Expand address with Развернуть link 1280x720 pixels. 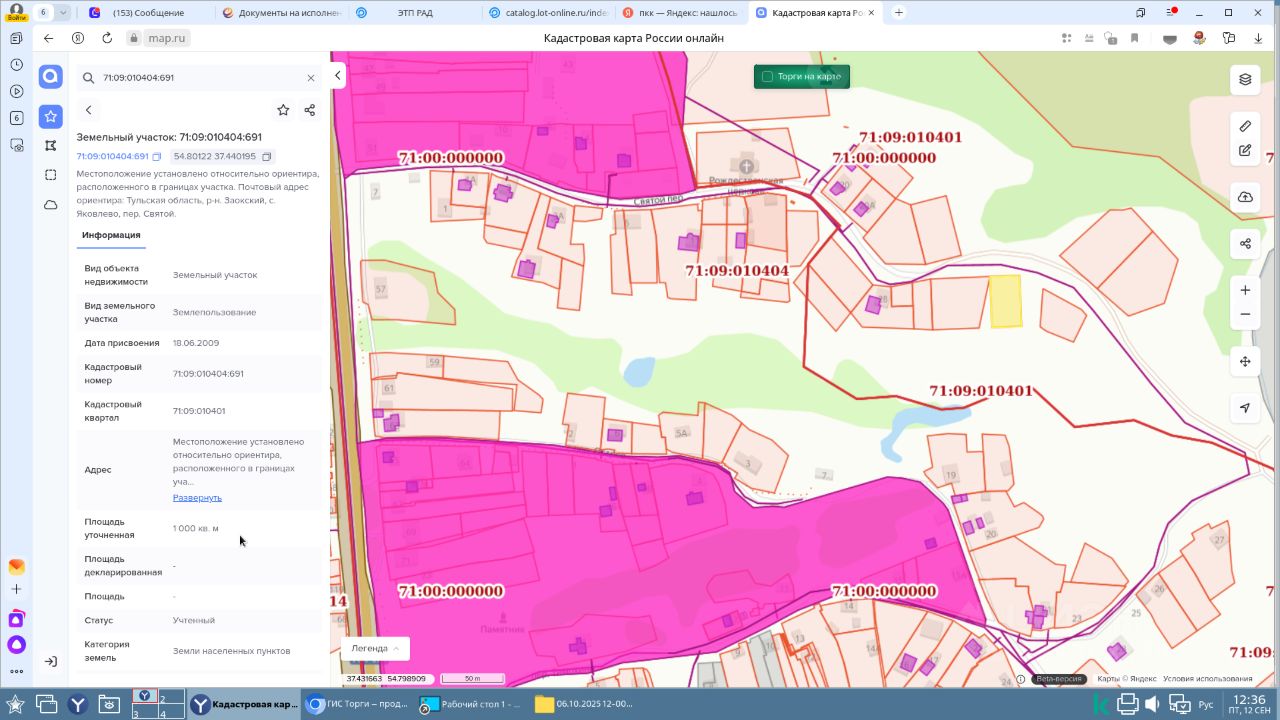(x=197, y=497)
